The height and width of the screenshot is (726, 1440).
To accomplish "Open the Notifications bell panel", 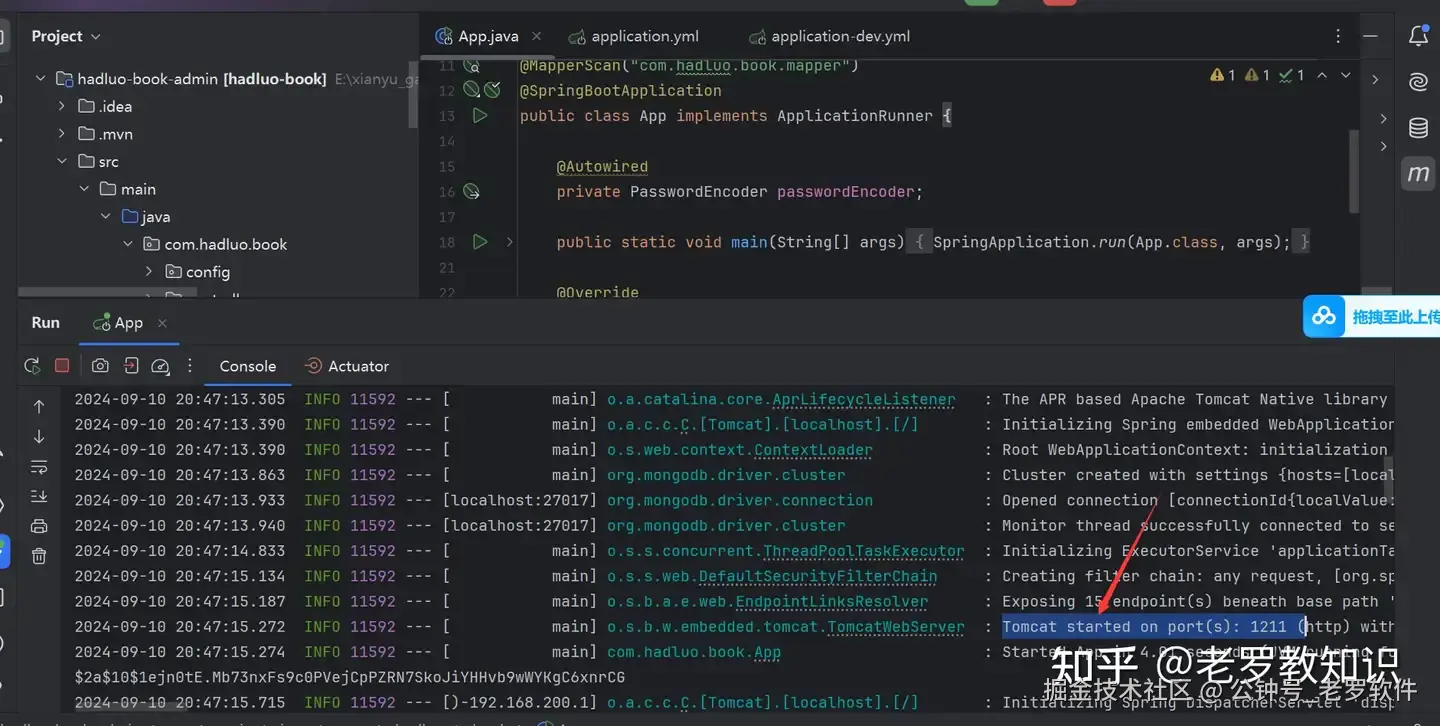I will click(x=1418, y=36).
